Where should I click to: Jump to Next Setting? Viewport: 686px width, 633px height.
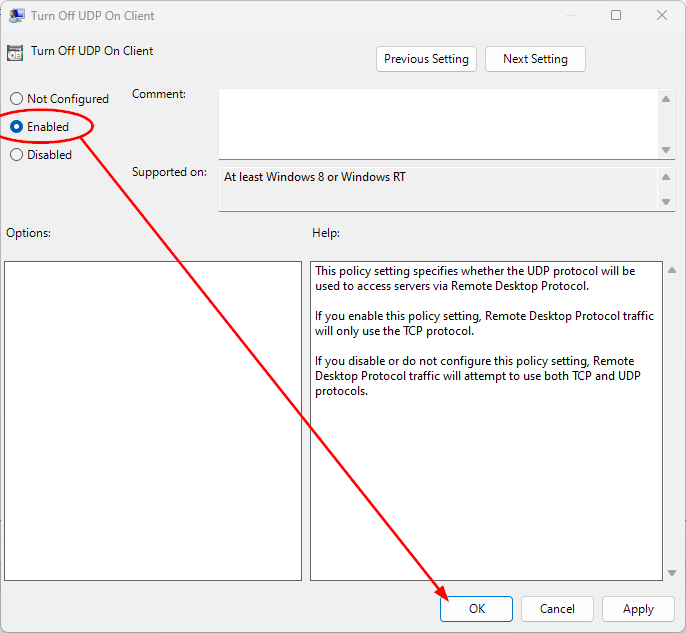coord(535,59)
